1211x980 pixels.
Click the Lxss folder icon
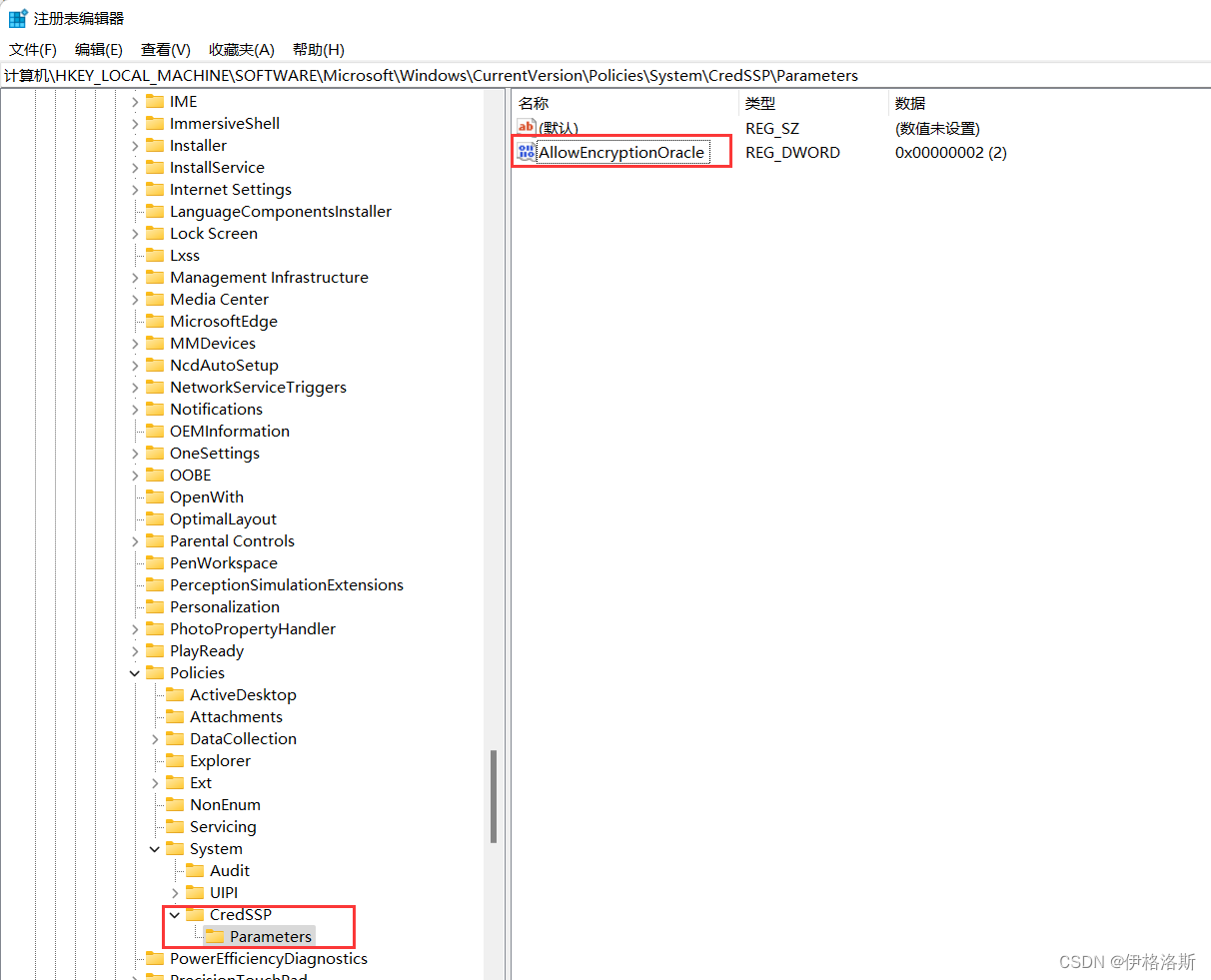pyautogui.click(x=155, y=255)
